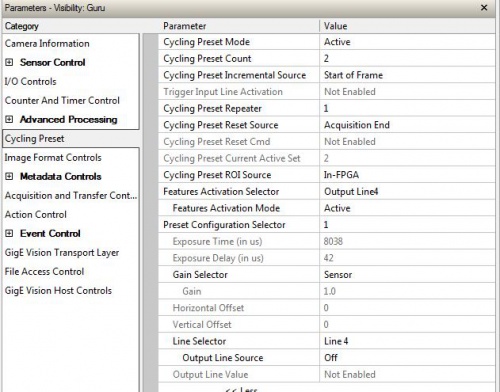Select the Camera Information category
Viewport: 500px width, 392px height.
pyautogui.click(x=47, y=43)
